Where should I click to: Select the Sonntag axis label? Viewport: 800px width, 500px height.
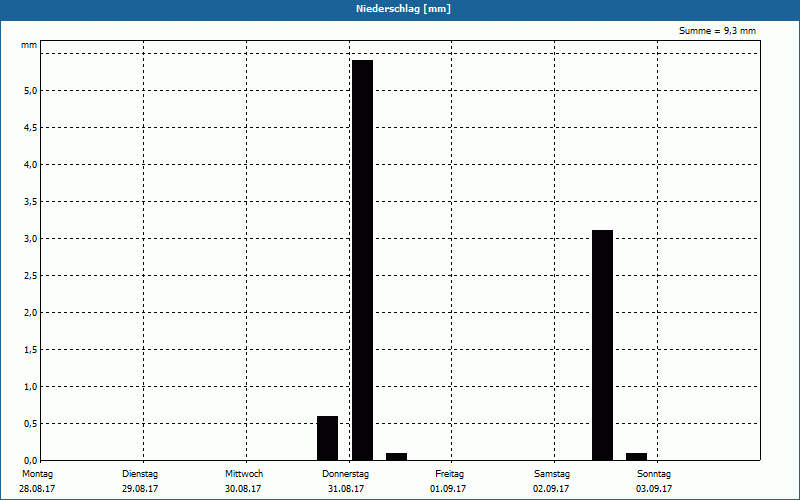click(x=654, y=474)
